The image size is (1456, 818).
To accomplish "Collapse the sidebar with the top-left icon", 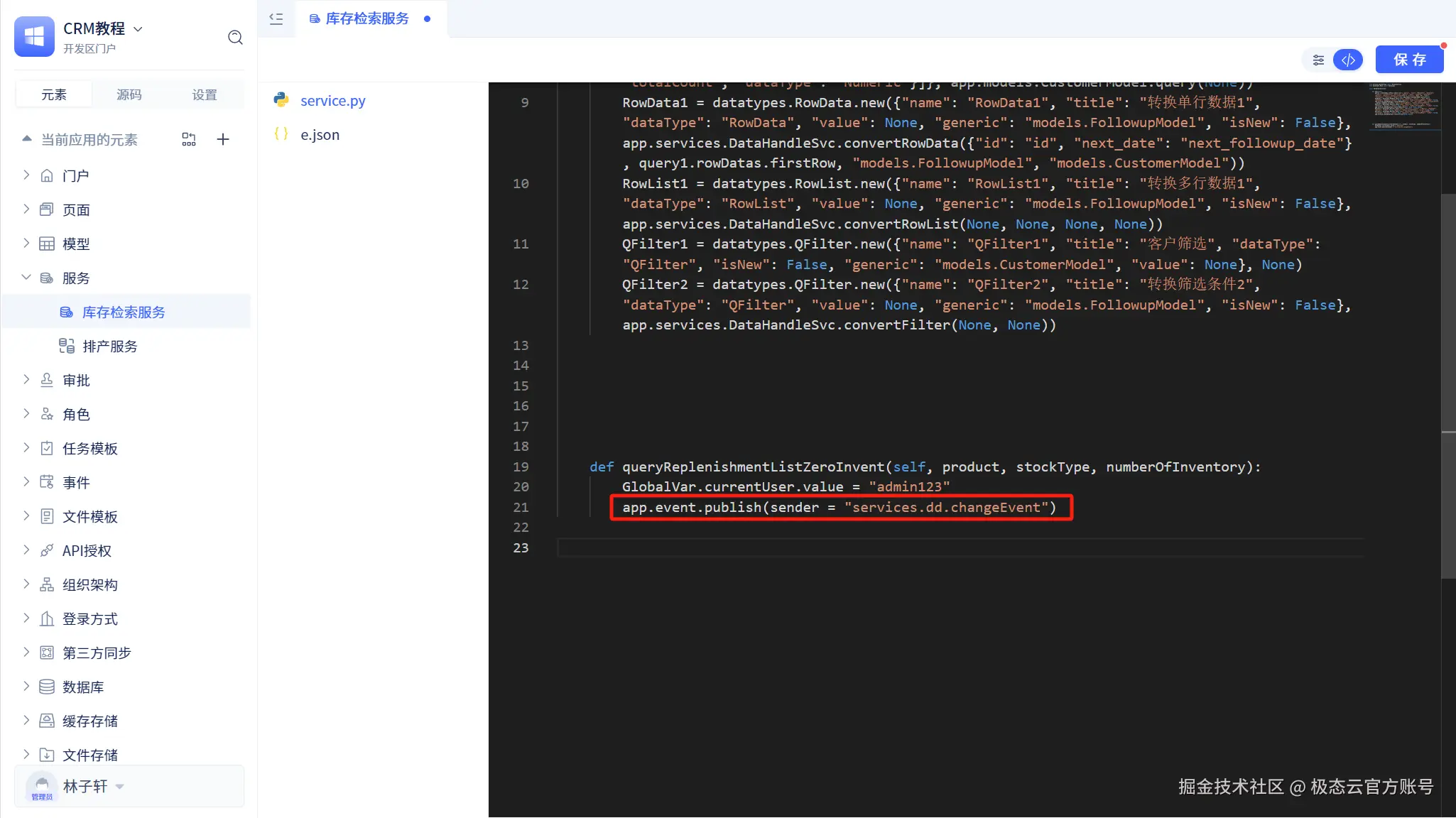I will tap(276, 19).
